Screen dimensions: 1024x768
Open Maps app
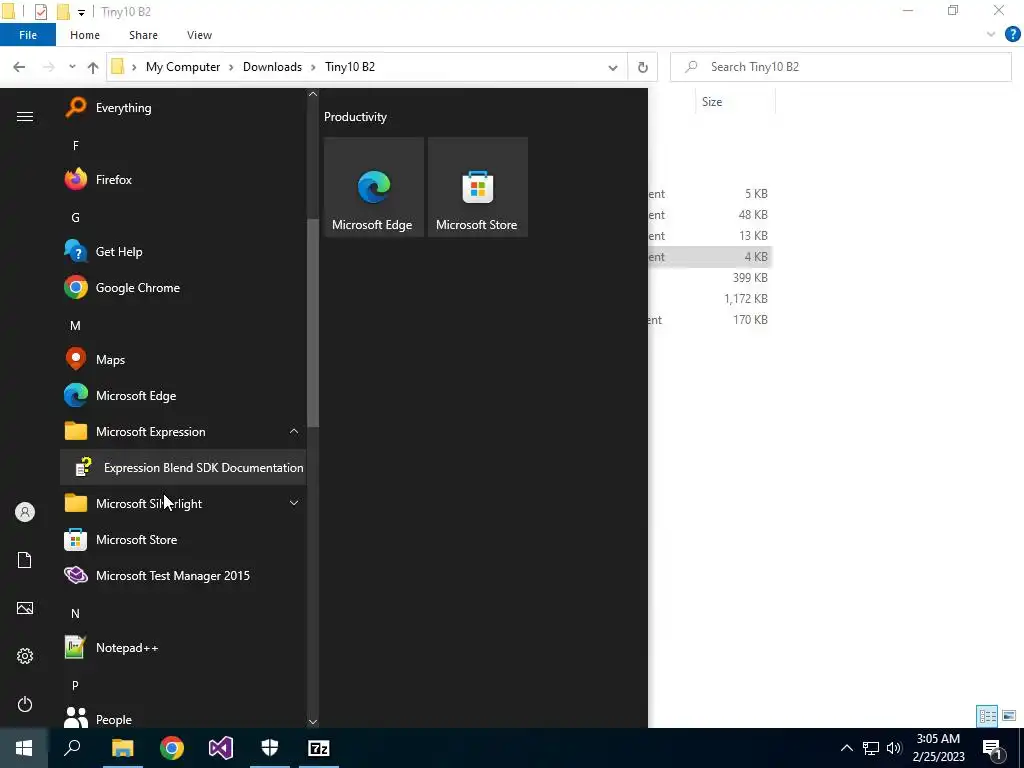pyautogui.click(x=183, y=359)
